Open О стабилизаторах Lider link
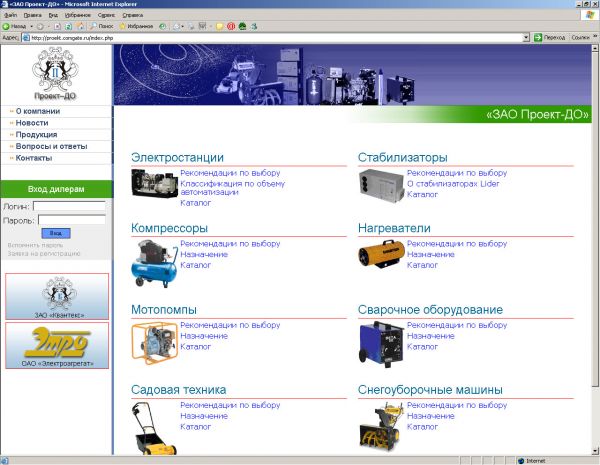This screenshot has height=465, width=600. pyautogui.click(x=453, y=184)
